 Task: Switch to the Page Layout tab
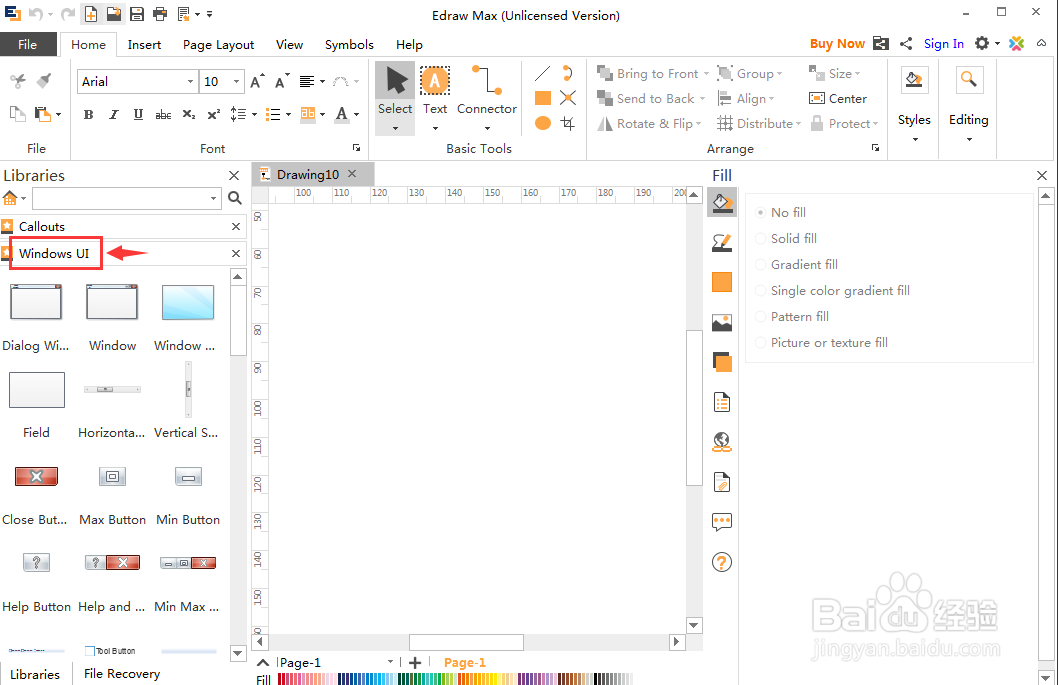pos(219,45)
